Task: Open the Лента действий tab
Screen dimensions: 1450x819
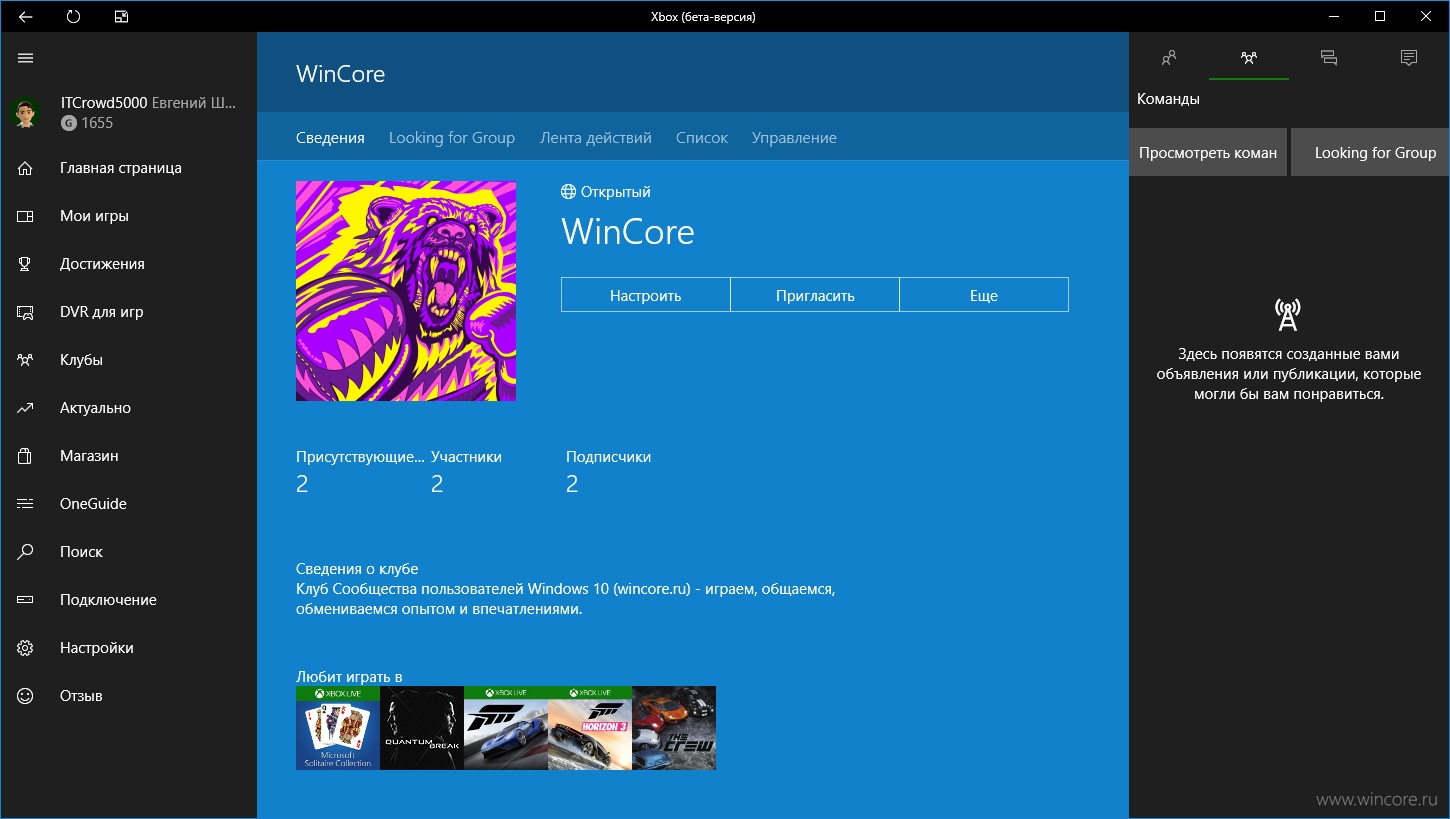Action: [x=596, y=138]
